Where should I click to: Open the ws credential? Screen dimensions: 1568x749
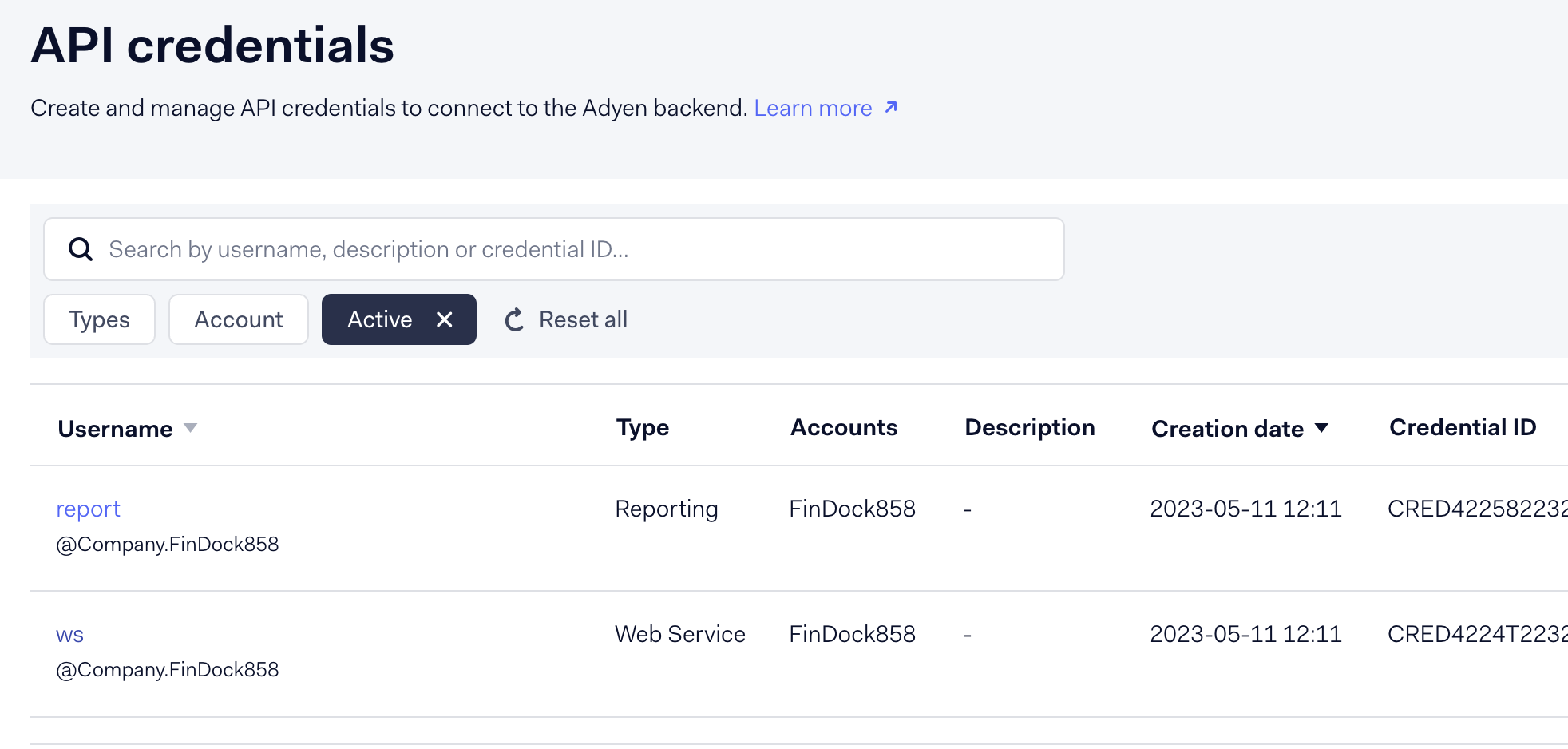coord(69,634)
